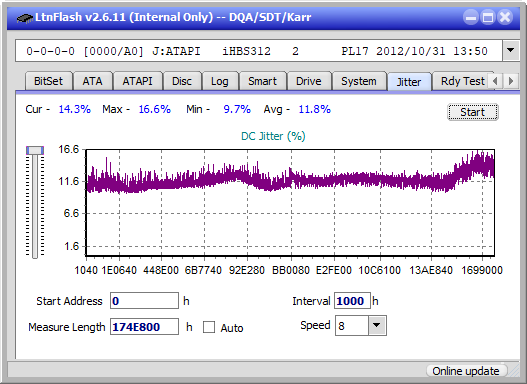Minimize the LtnFlash window
Viewport: 527px width, 384px height.
471,17
